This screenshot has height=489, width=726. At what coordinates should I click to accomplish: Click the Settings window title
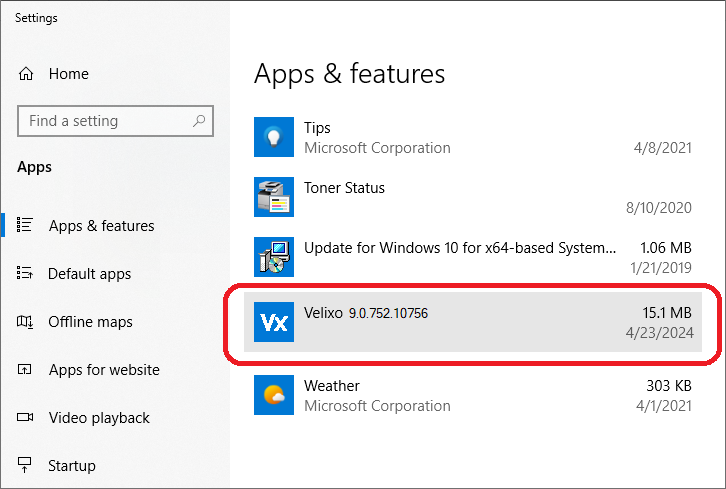tap(36, 18)
